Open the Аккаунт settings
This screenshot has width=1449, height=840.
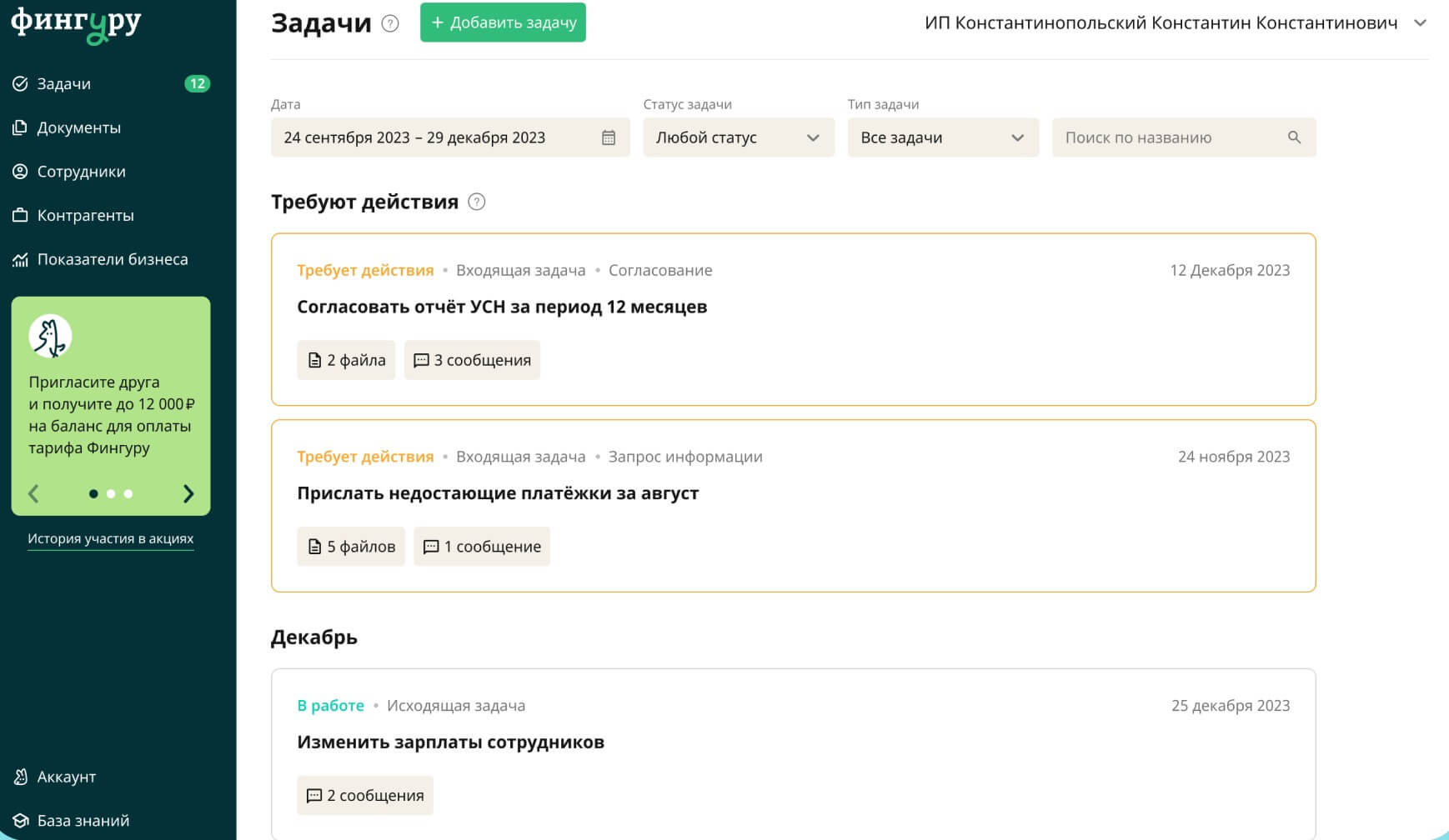coord(65,777)
